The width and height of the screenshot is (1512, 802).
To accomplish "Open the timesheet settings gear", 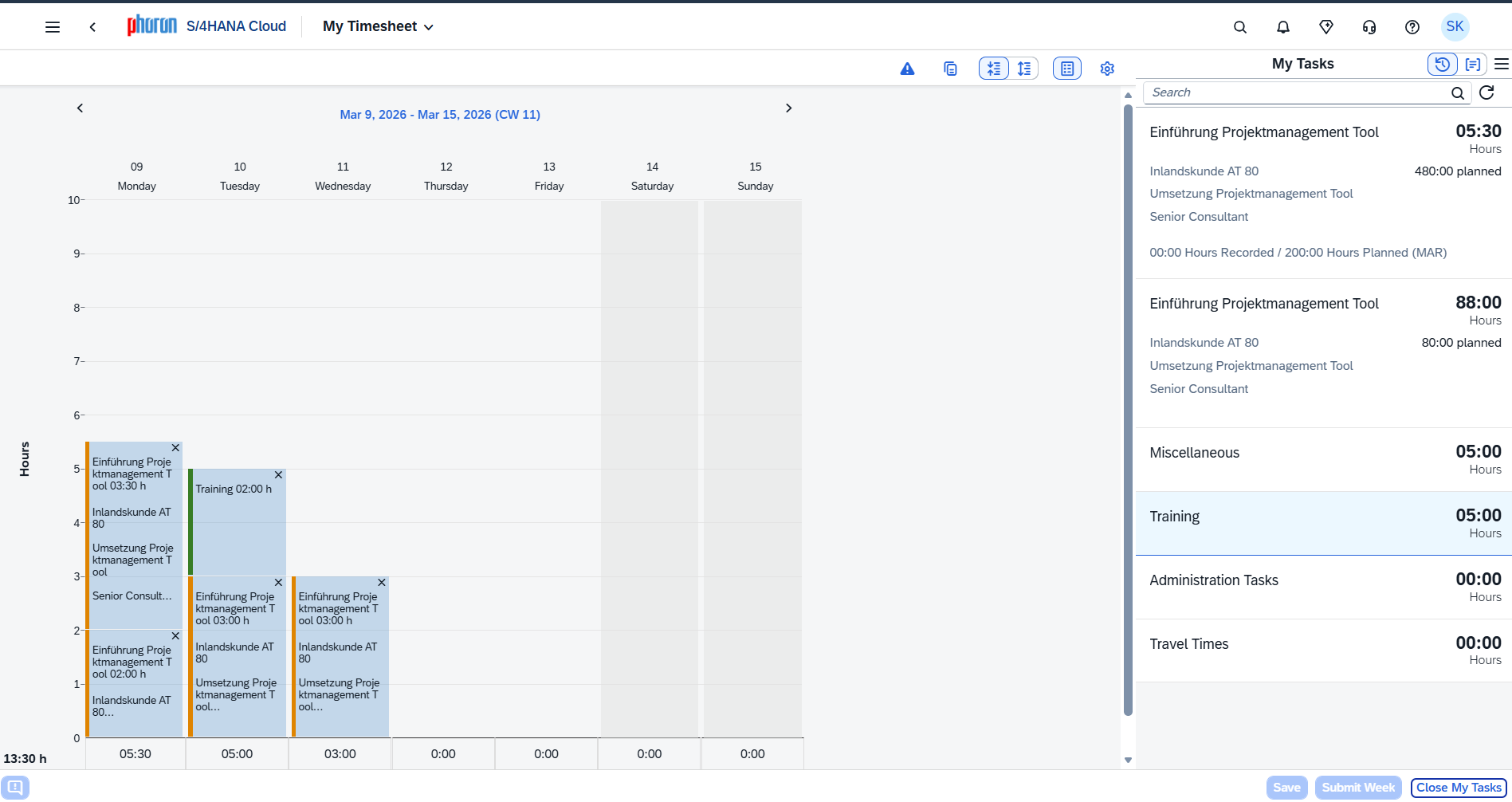I will (x=1107, y=69).
